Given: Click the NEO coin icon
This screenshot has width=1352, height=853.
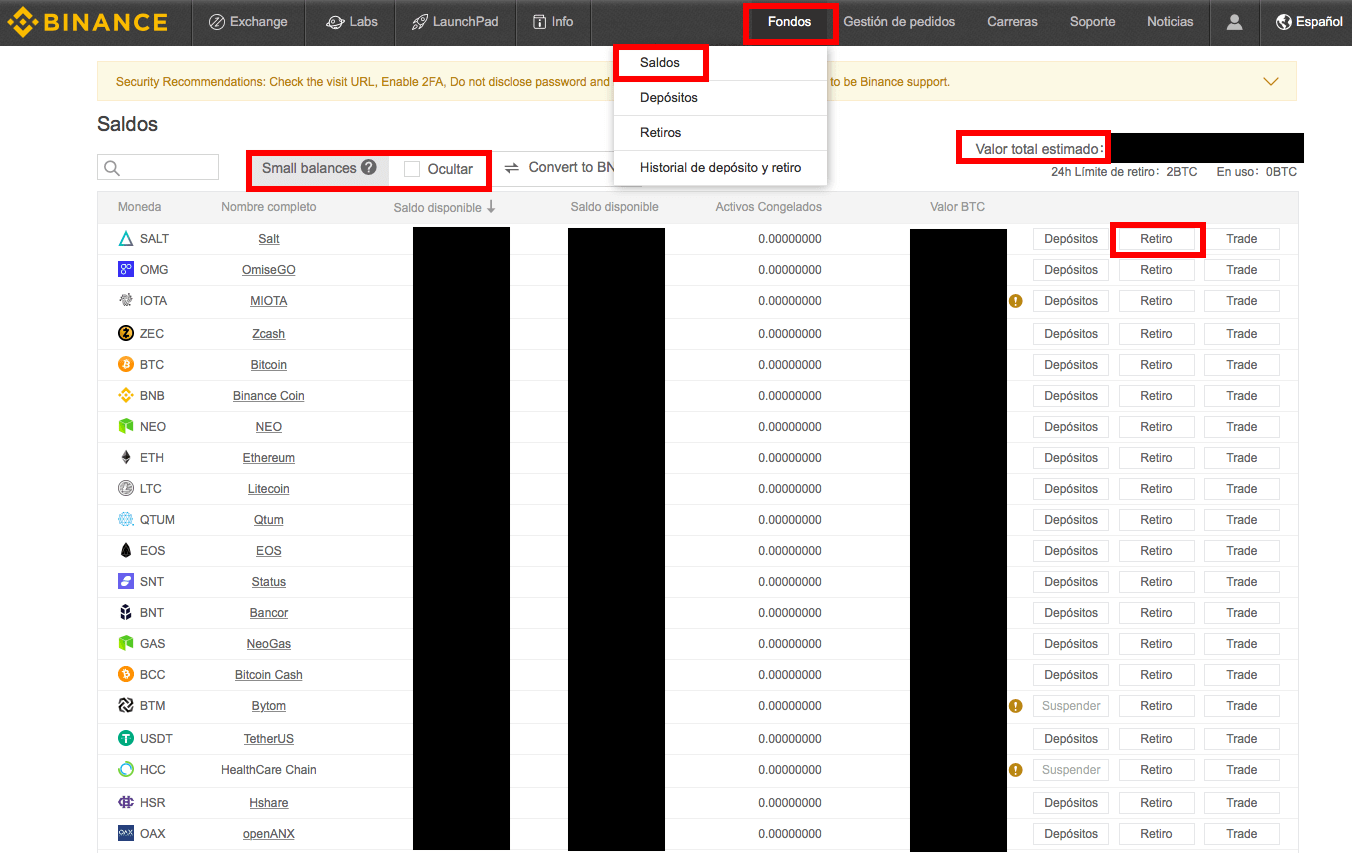Looking at the screenshot, I should coord(126,427).
